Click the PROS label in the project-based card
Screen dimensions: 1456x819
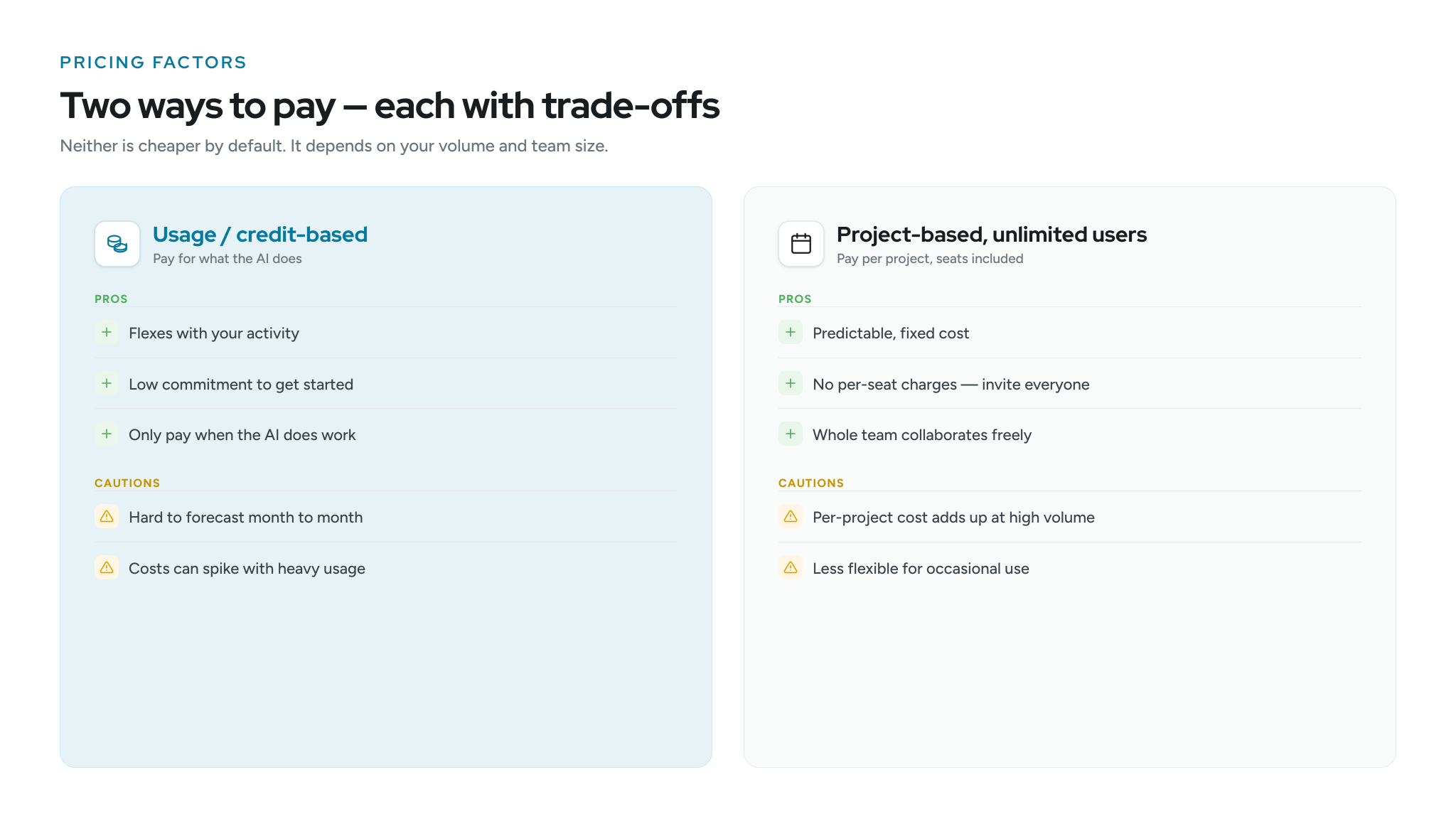795,299
